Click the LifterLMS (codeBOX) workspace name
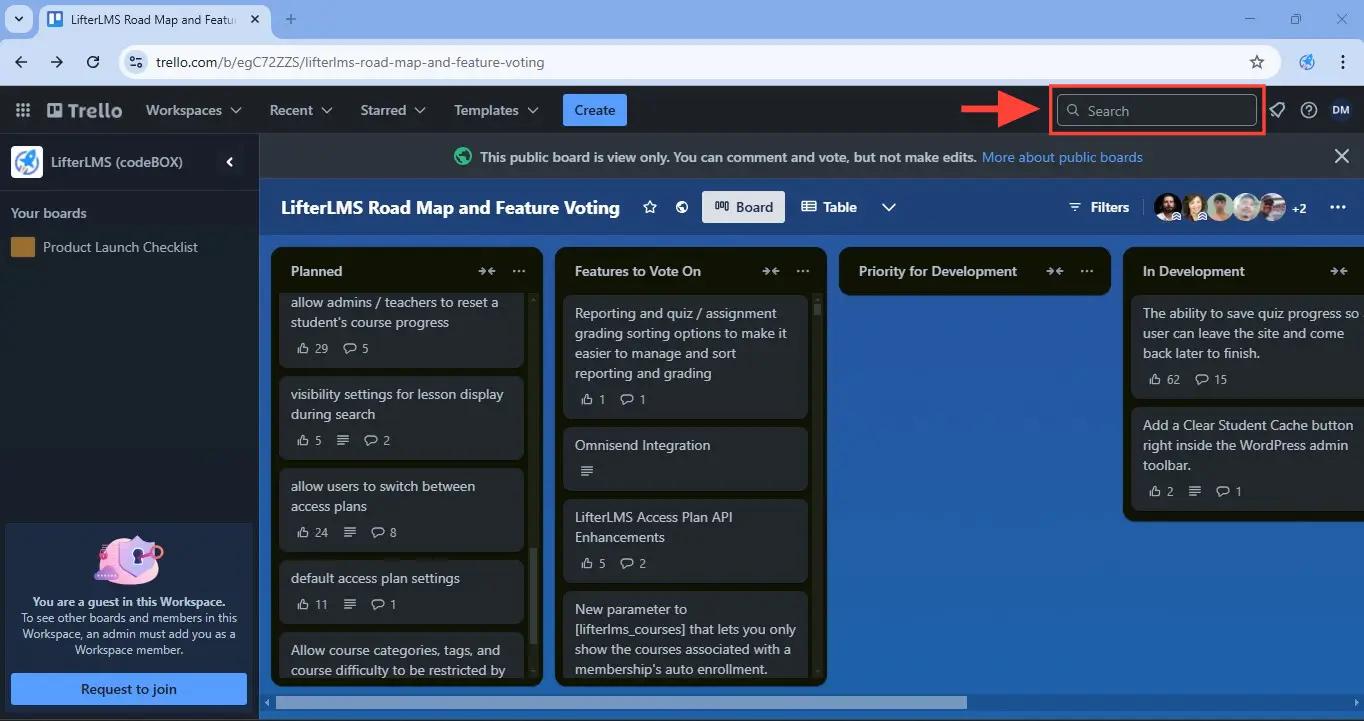 click(x=117, y=161)
